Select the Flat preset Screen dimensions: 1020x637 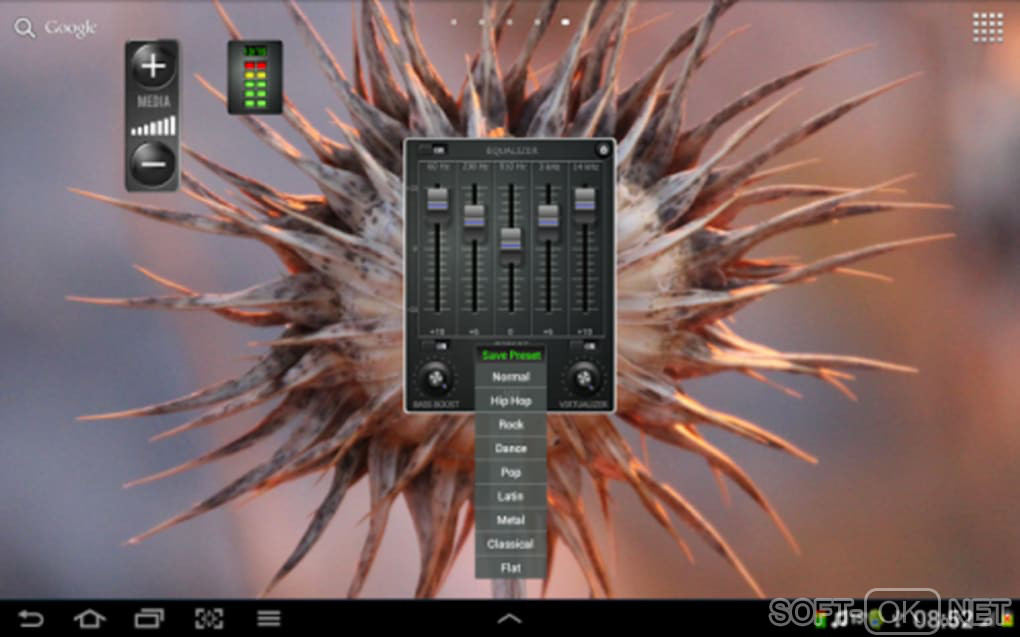click(x=511, y=568)
